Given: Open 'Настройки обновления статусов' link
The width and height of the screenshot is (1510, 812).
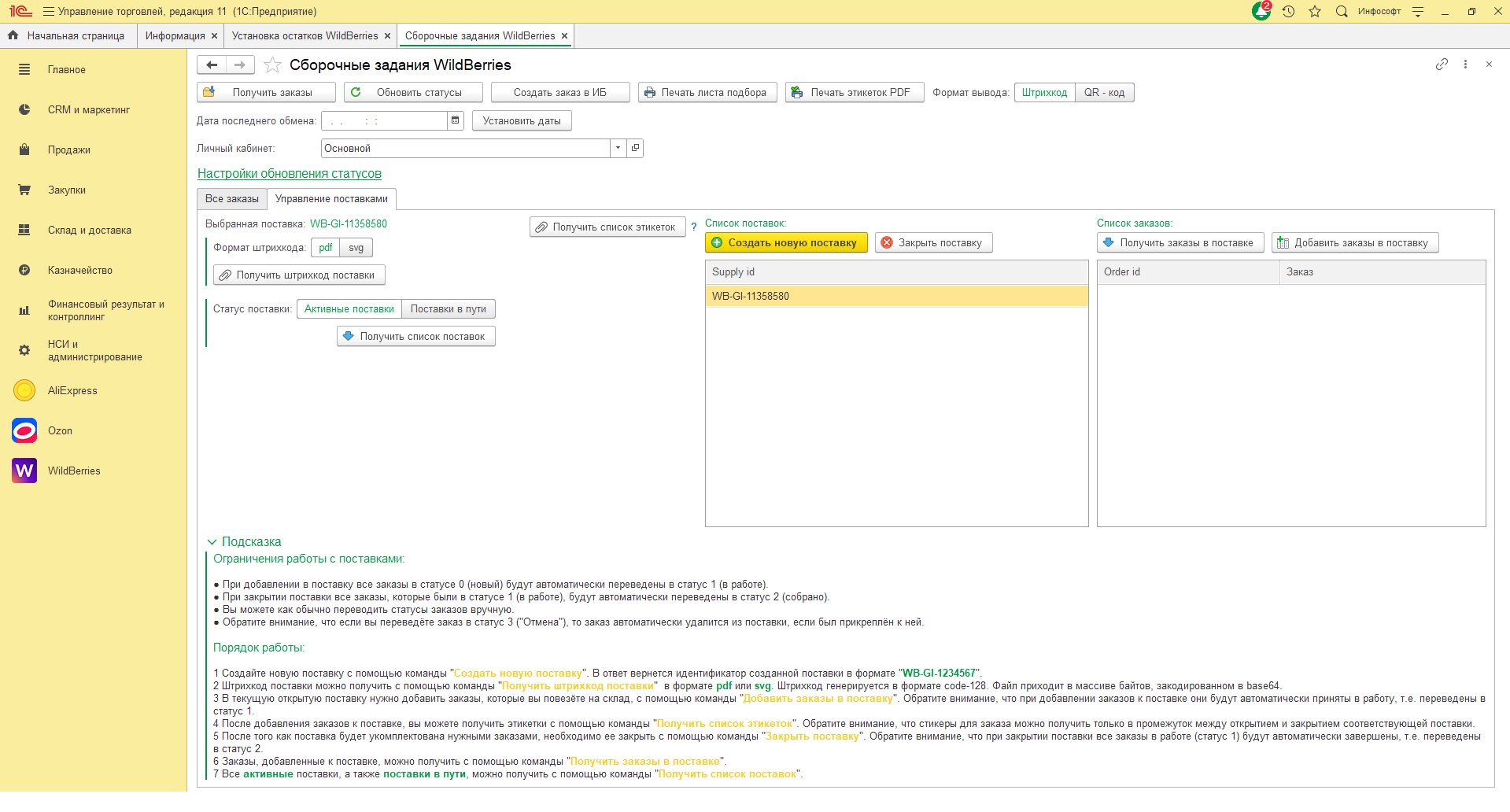Looking at the screenshot, I should [289, 174].
